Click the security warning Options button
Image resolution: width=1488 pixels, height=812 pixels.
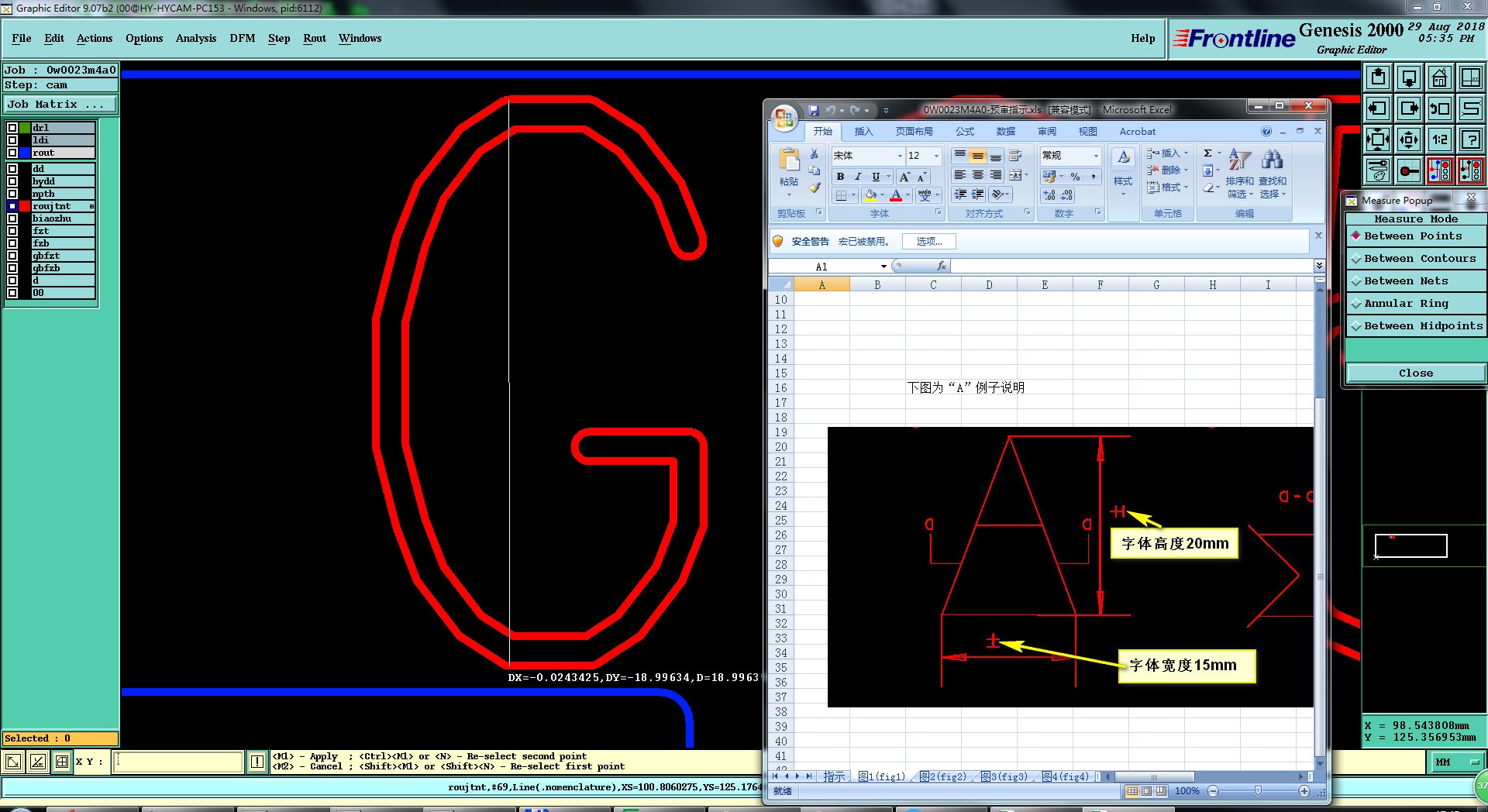[928, 241]
